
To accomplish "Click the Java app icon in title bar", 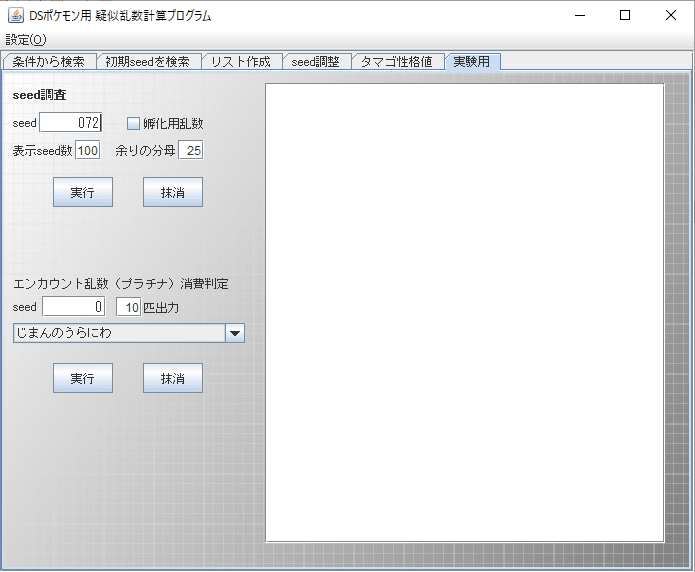I will [16, 15].
